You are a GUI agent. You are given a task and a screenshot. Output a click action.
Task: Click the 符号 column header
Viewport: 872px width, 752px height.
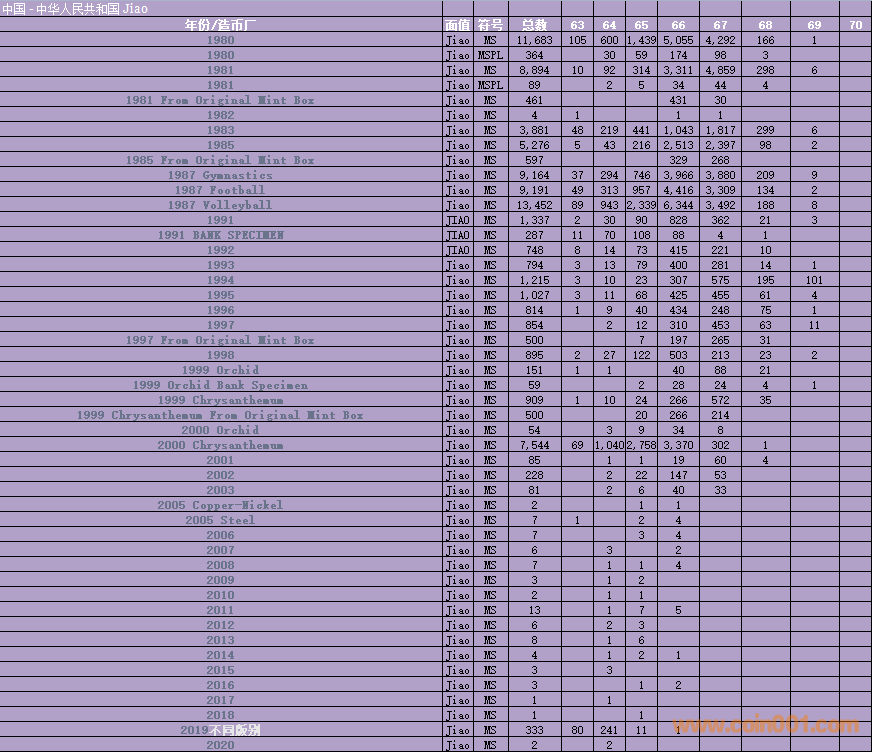(490, 24)
